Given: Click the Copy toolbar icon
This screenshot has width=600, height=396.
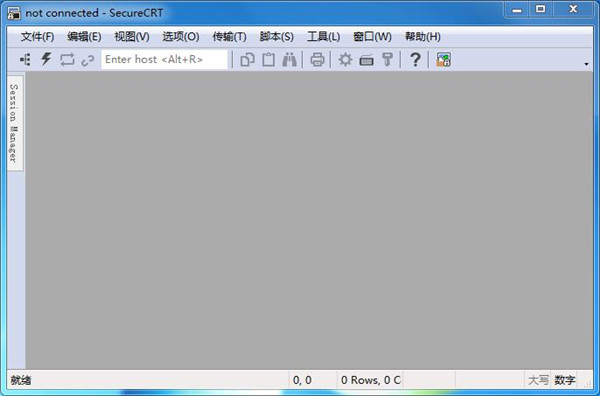Looking at the screenshot, I should [x=247, y=60].
